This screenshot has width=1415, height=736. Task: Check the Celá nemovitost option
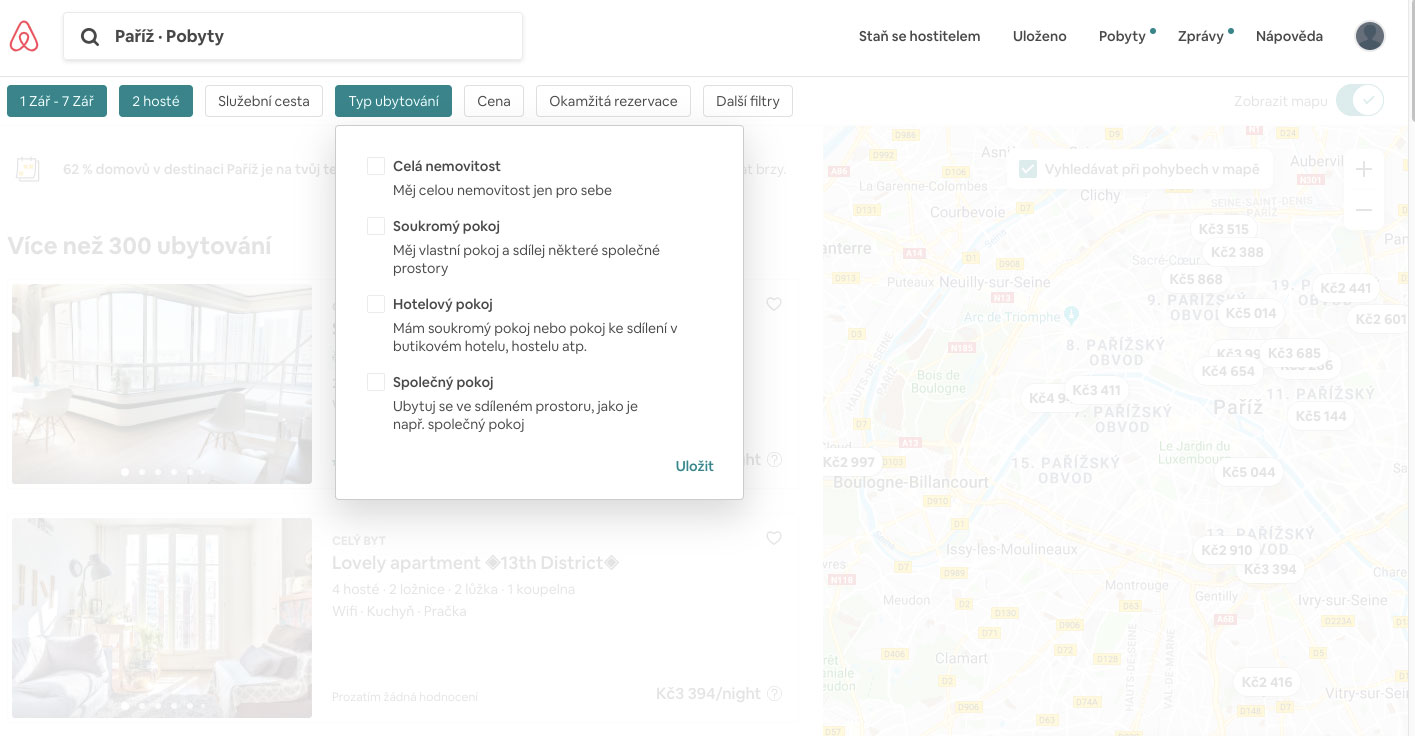pyautogui.click(x=376, y=166)
